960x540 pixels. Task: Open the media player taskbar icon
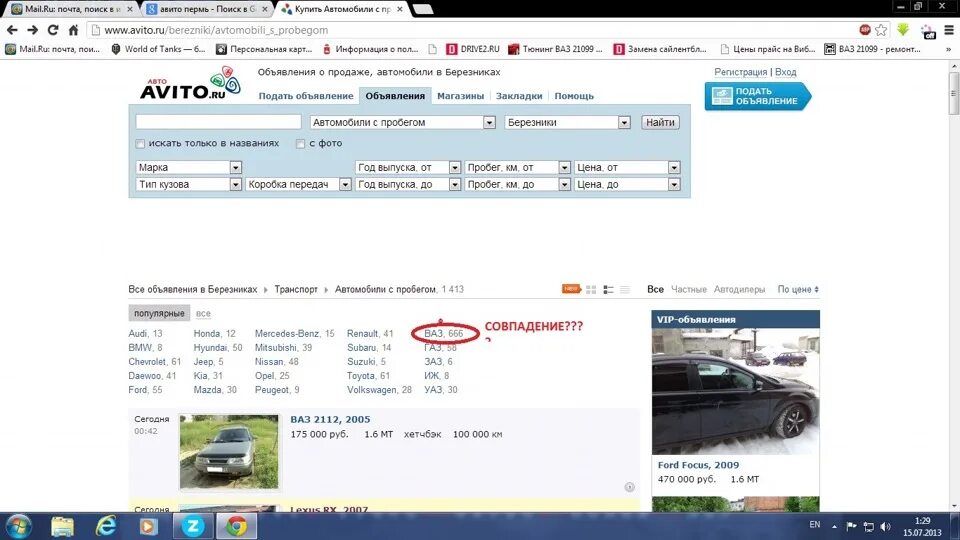click(x=148, y=527)
